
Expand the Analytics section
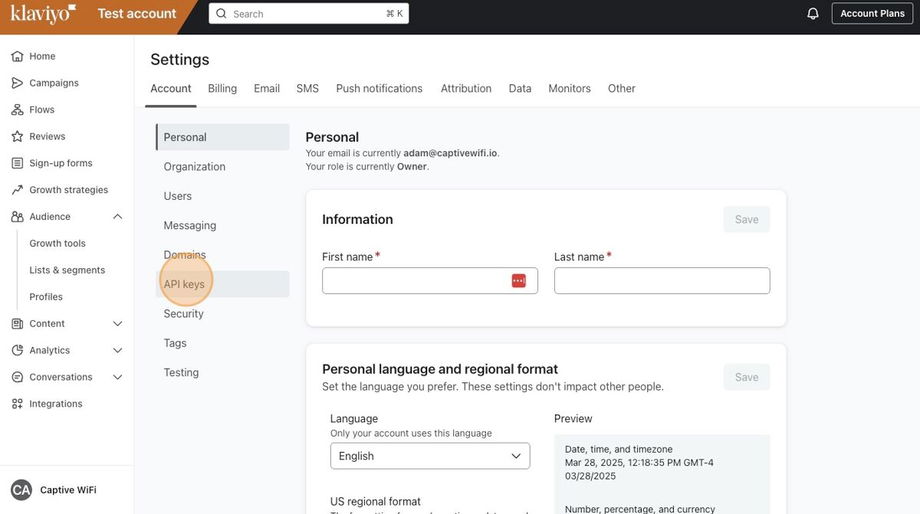pyautogui.click(x=117, y=351)
